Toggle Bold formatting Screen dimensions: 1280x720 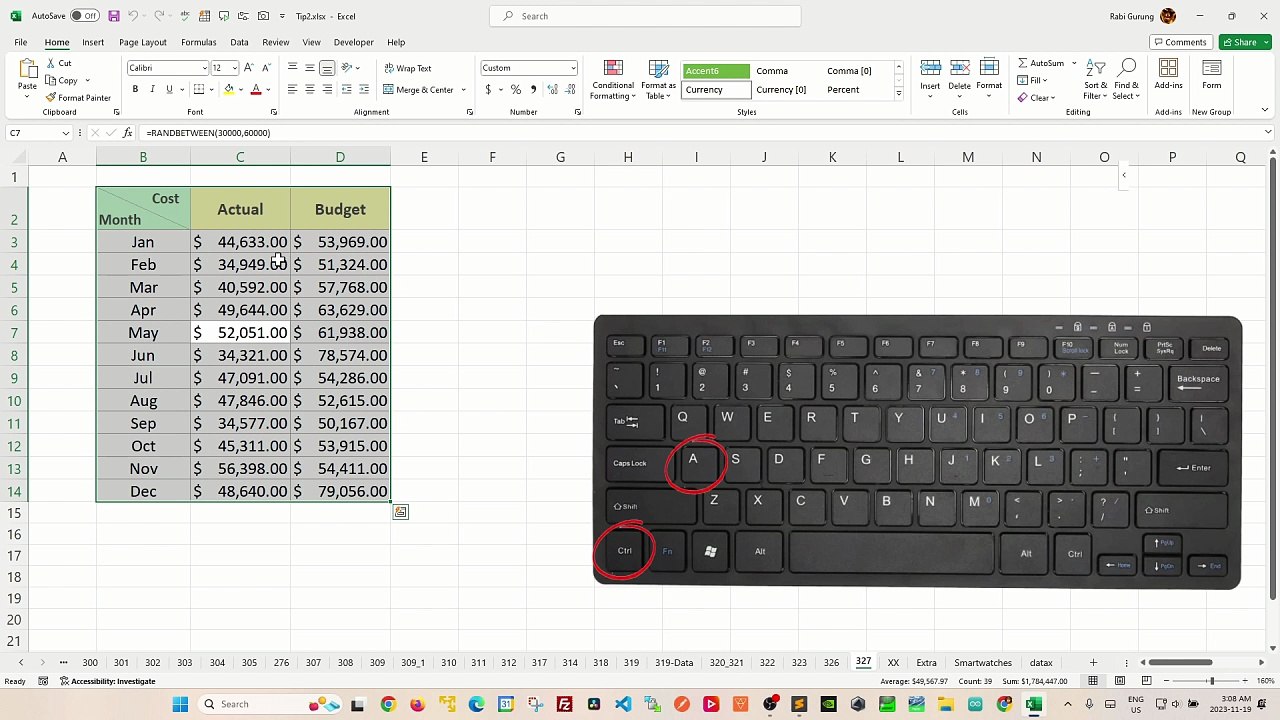click(135, 90)
